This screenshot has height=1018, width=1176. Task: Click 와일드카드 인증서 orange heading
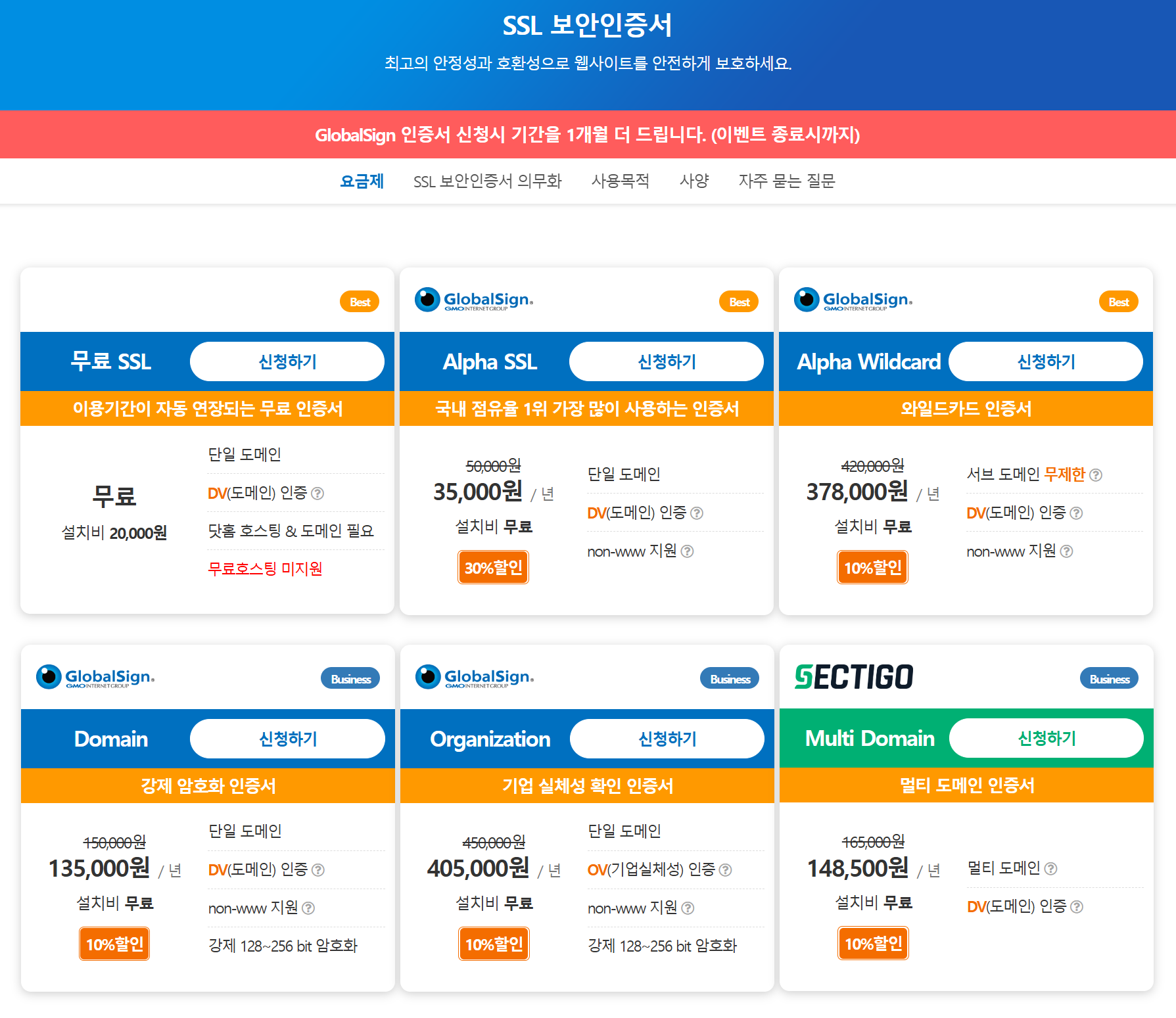[966, 409]
